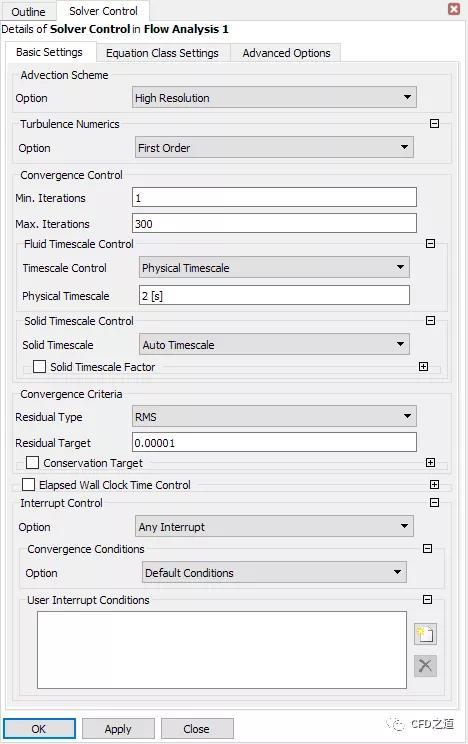The image size is (468, 744).
Task: Check the Conservation Target checkbox
Action: point(32,462)
